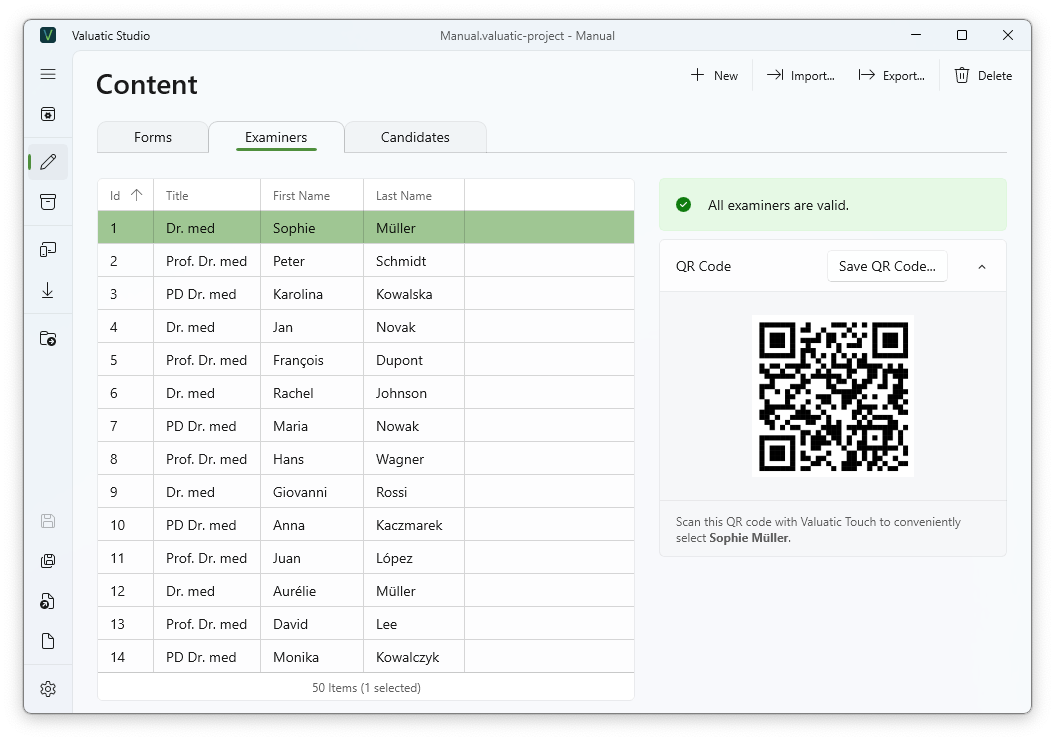Switch to the Forms tab

click(x=153, y=137)
